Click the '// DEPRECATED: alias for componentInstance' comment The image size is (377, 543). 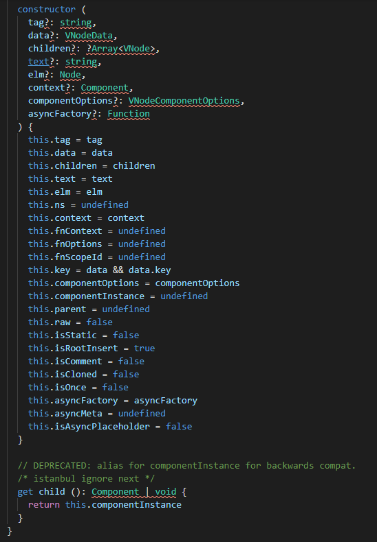click(128, 466)
